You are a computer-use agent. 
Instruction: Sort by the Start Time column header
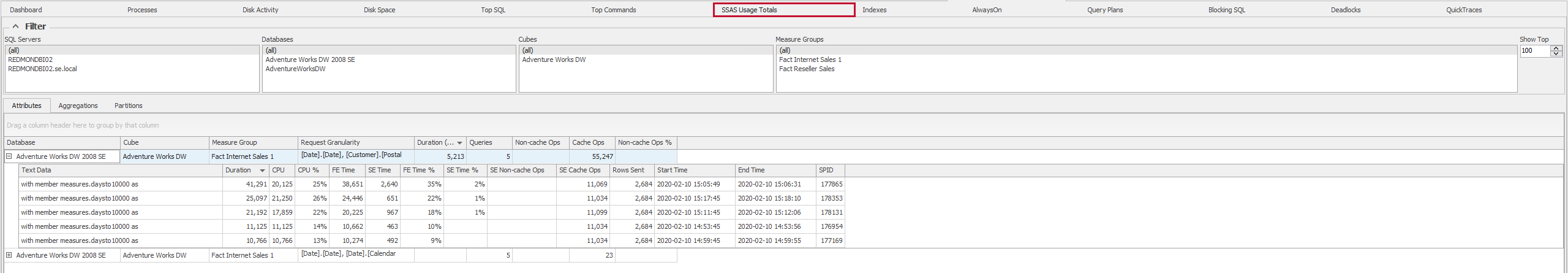(695, 170)
